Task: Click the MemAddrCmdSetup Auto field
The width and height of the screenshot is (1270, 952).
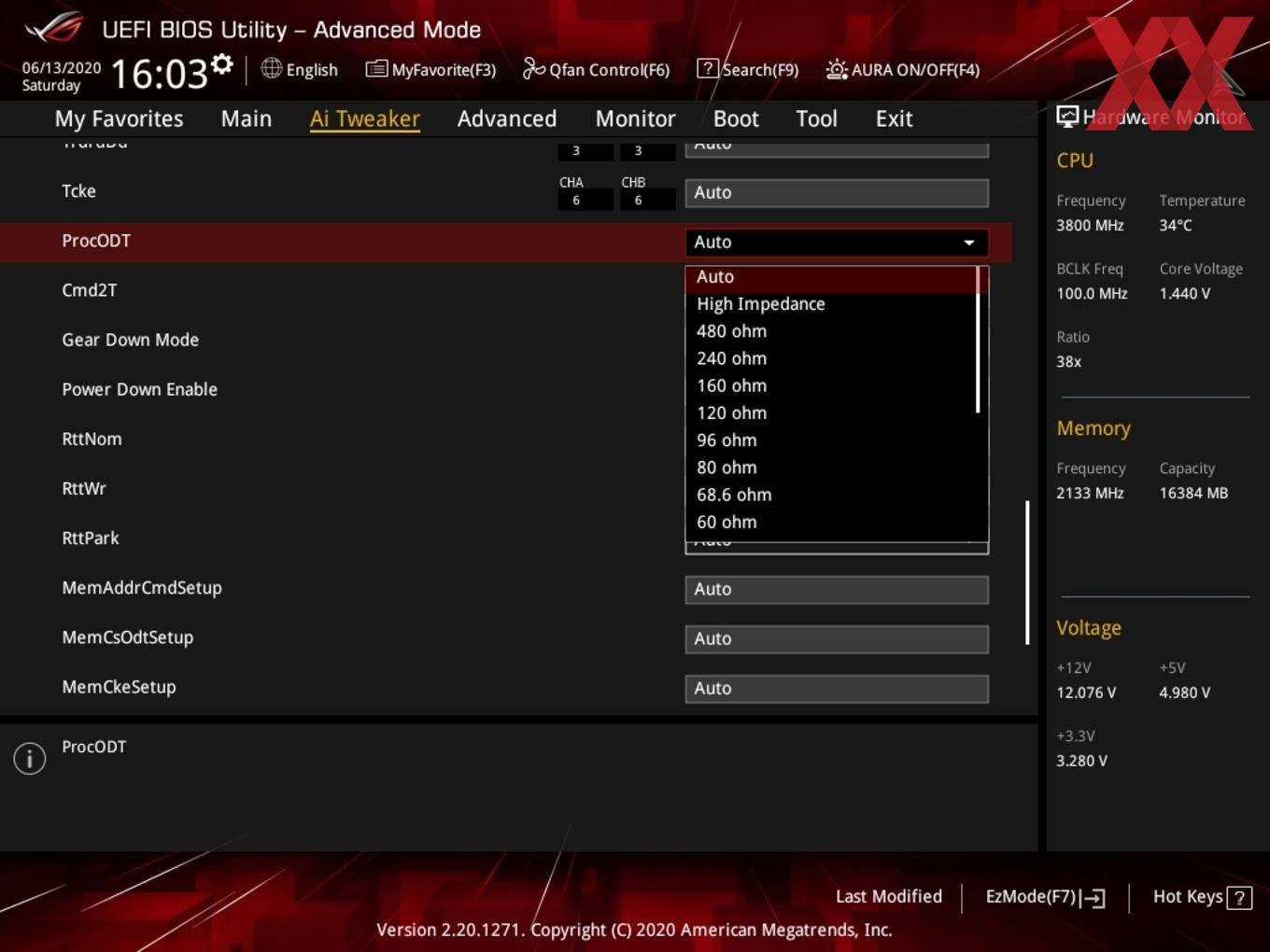Action: 837,590
